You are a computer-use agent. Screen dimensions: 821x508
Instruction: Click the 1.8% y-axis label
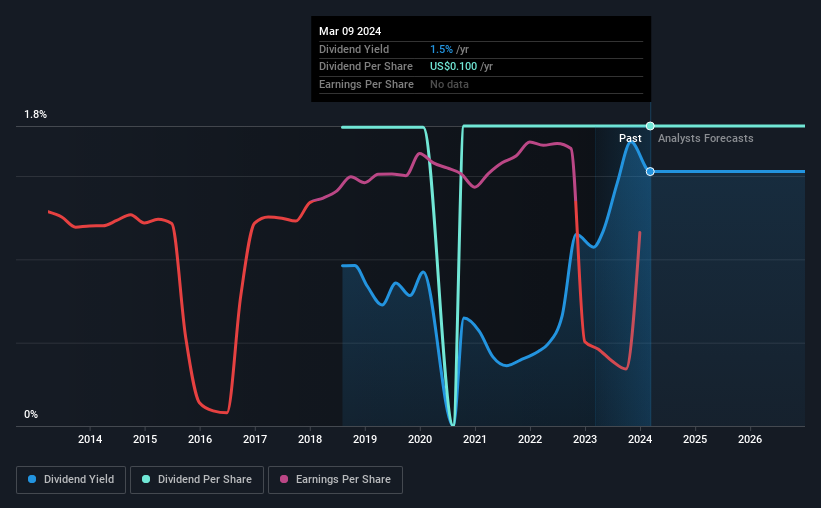point(36,114)
